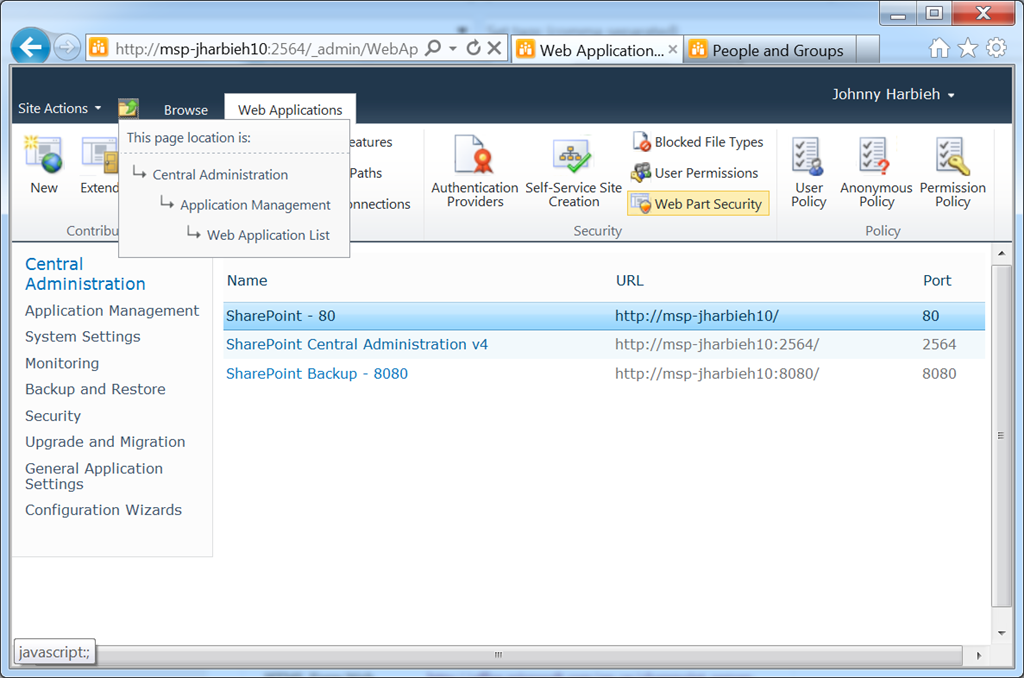Select Application Management in breadcrumb popup

click(x=255, y=205)
